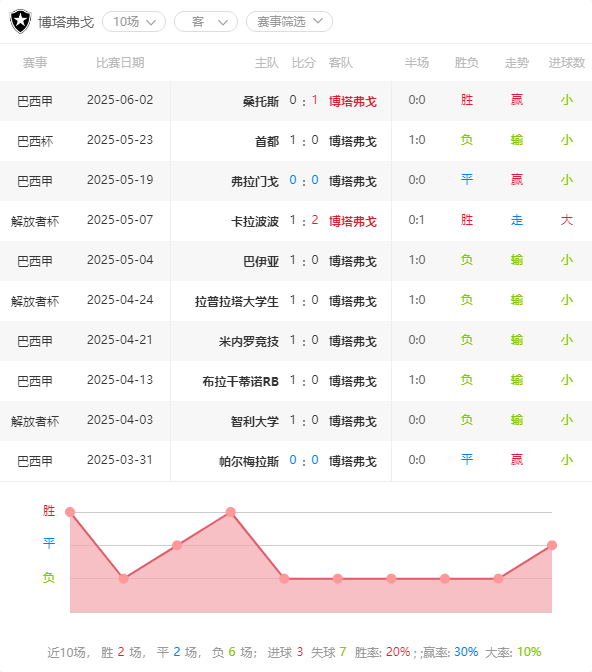Screen dimensions: 592x672
Task: Select the 卡拉波波 team name
Action: (255, 221)
